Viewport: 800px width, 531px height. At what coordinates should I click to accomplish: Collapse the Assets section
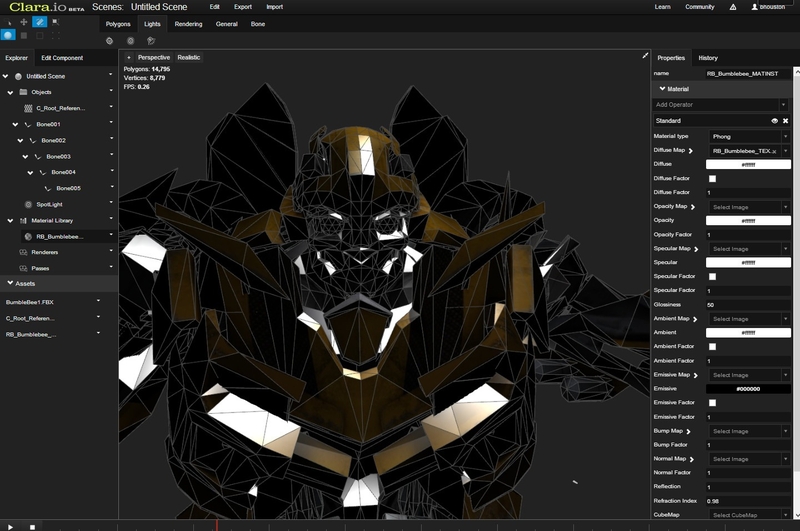tap(10, 283)
